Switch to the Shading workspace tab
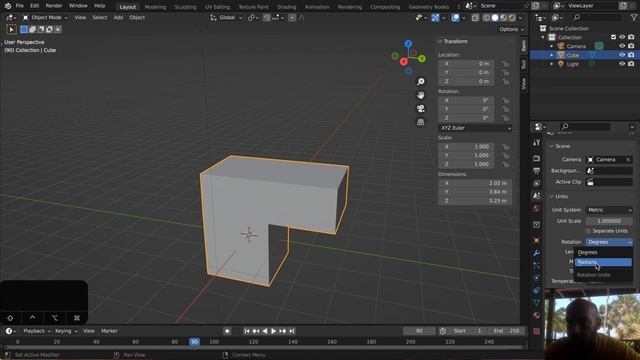 (x=287, y=7)
